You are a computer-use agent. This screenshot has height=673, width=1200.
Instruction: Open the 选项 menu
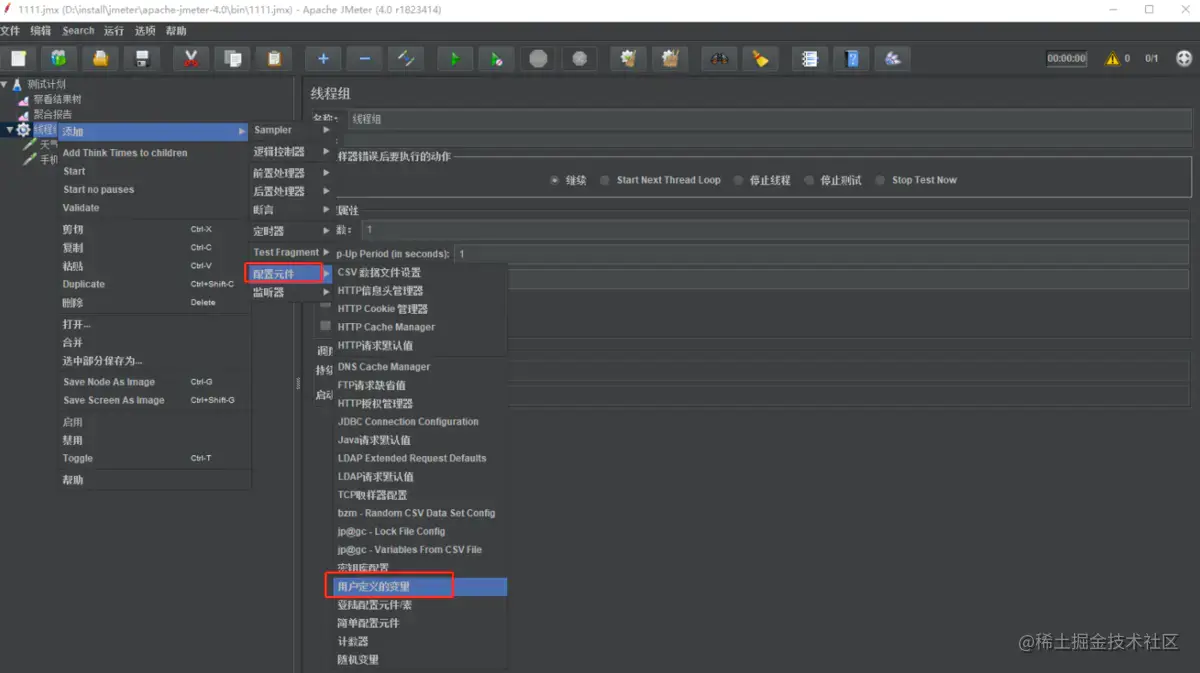pos(145,31)
